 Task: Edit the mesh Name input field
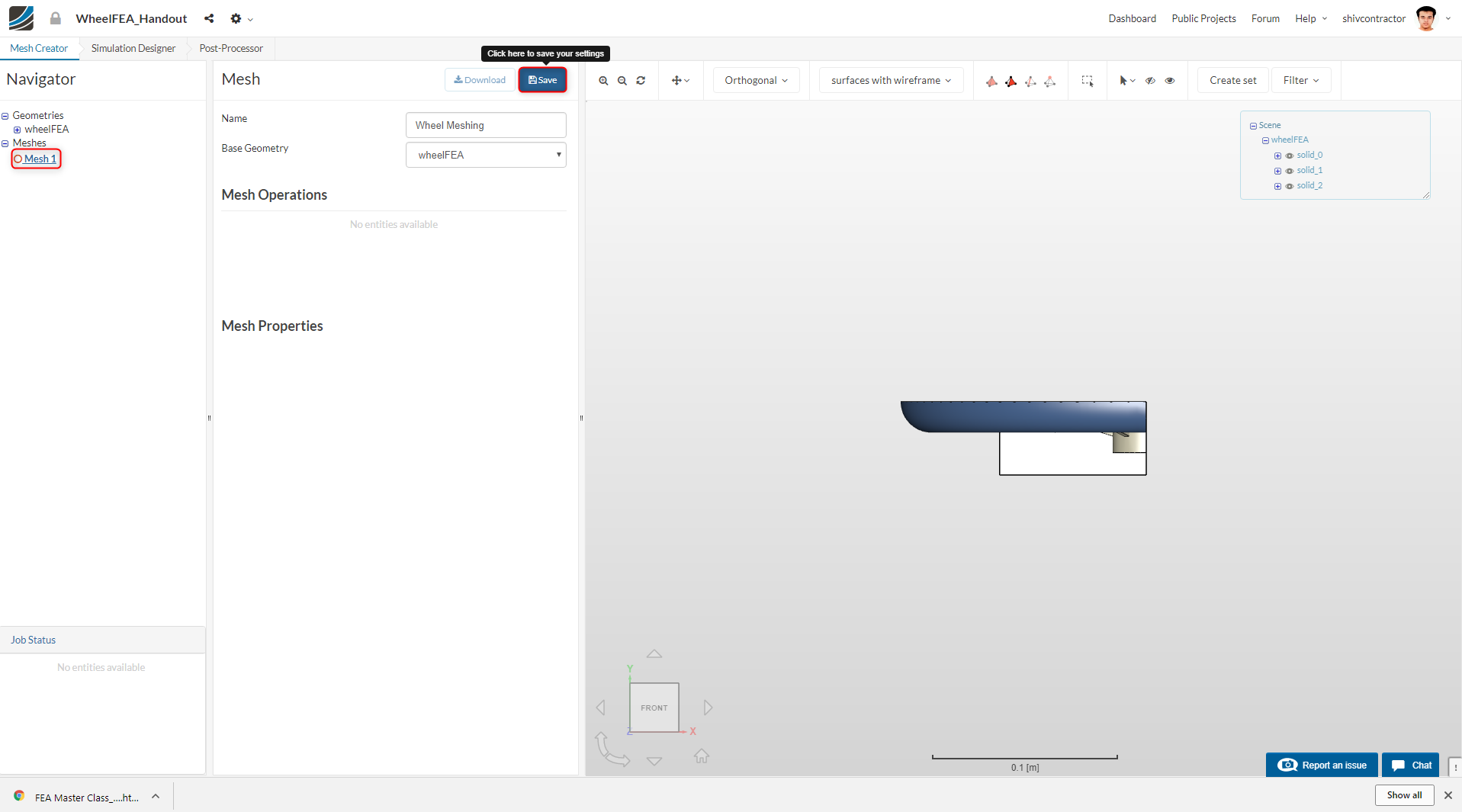[486, 125]
